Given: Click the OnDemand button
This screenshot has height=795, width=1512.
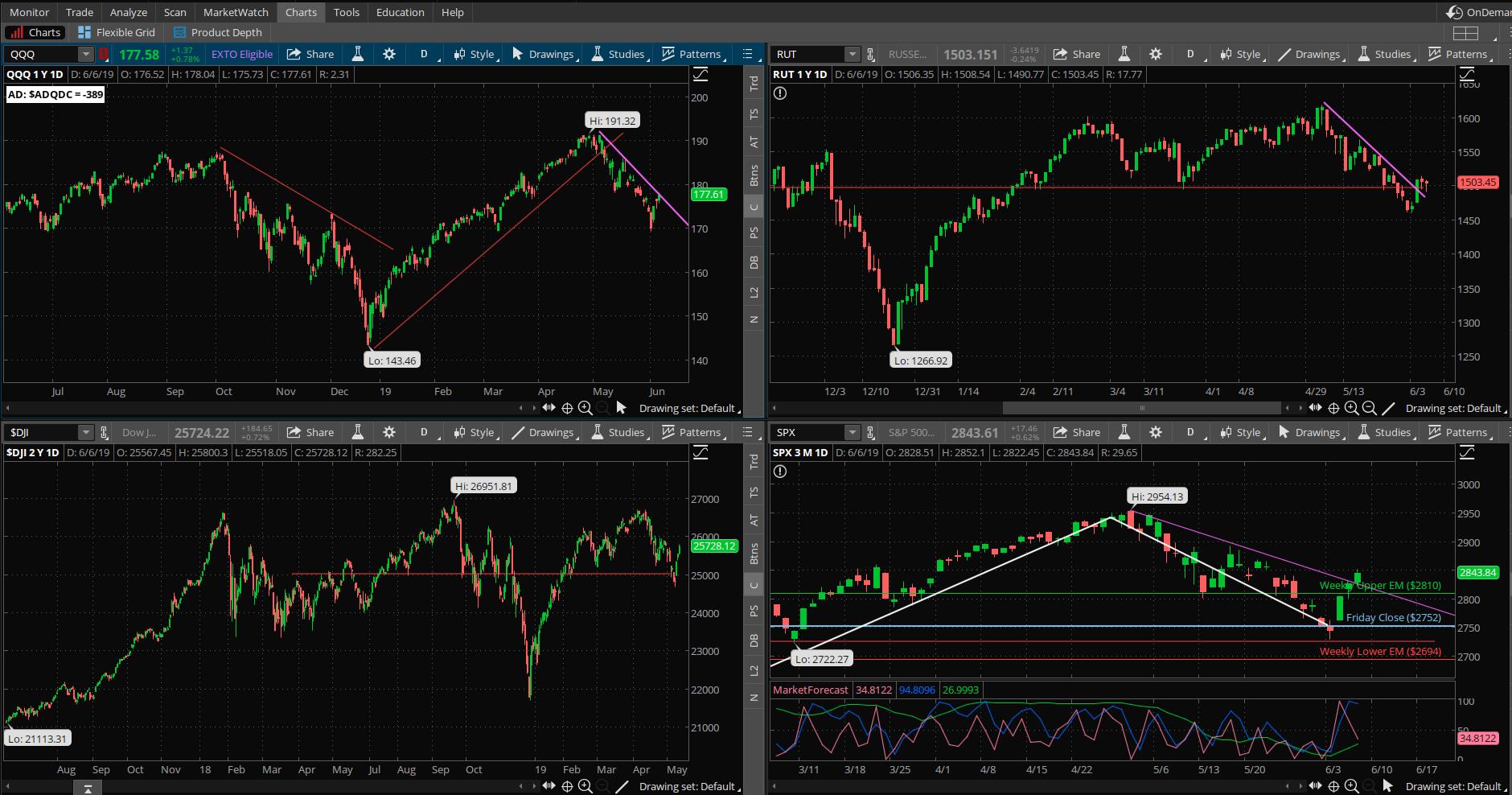Looking at the screenshot, I should (1478, 12).
